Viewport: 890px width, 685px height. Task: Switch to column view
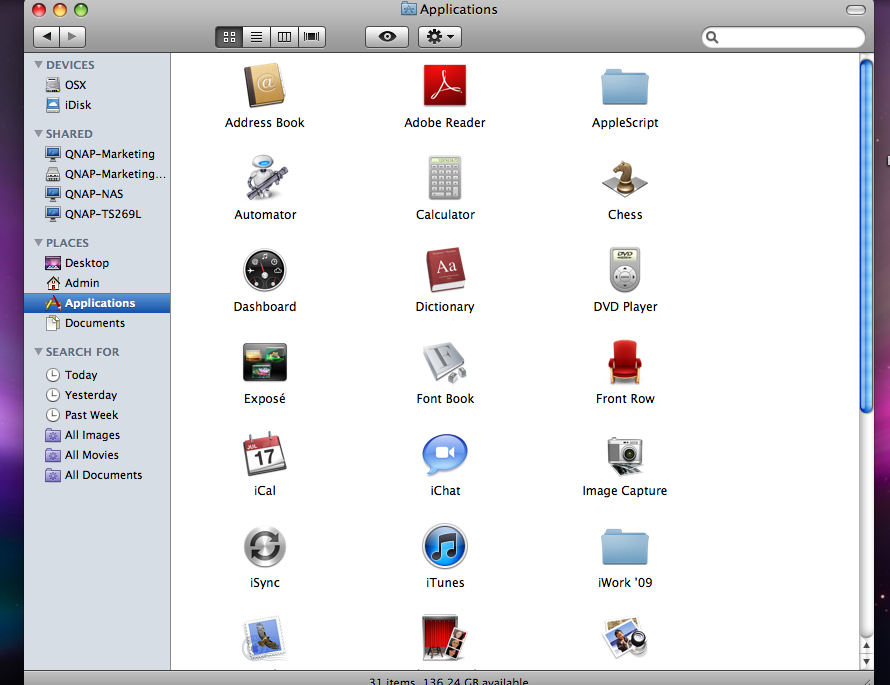pos(284,37)
